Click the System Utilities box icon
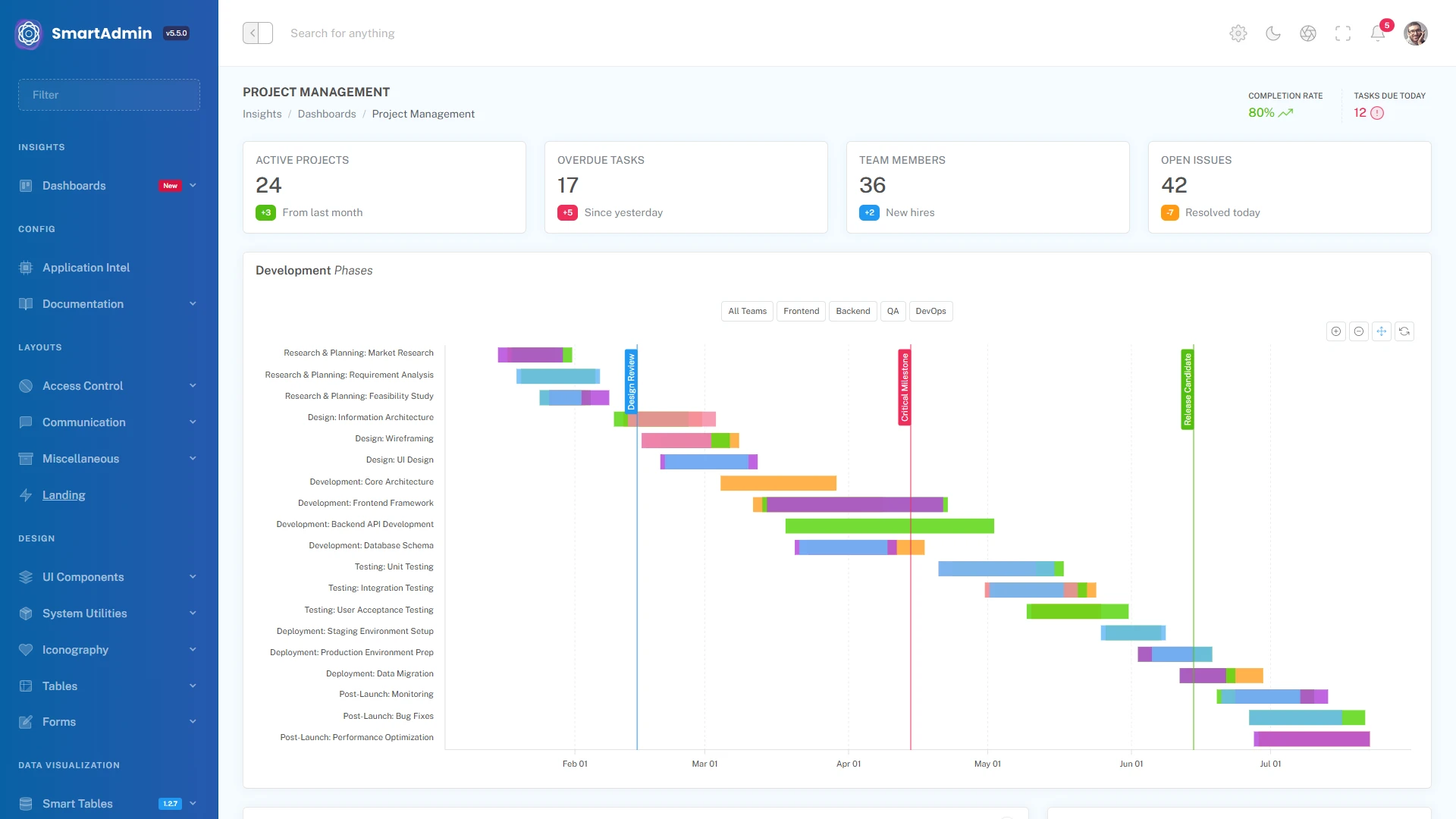 click(26, 613)
